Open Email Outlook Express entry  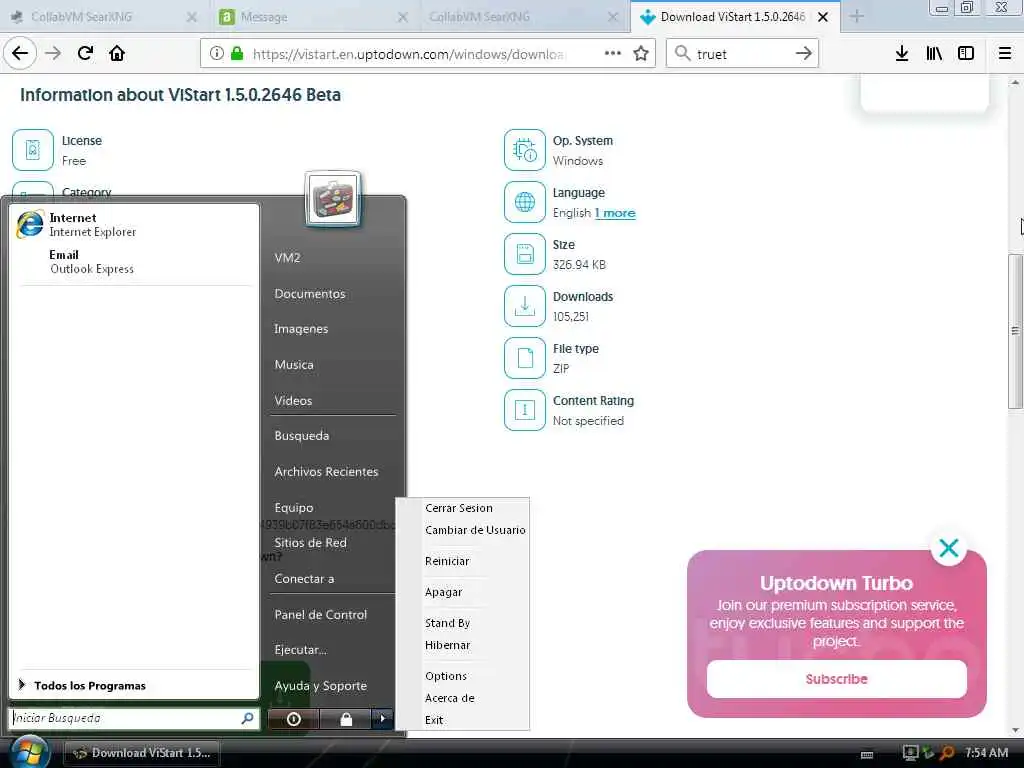[135, 261]
